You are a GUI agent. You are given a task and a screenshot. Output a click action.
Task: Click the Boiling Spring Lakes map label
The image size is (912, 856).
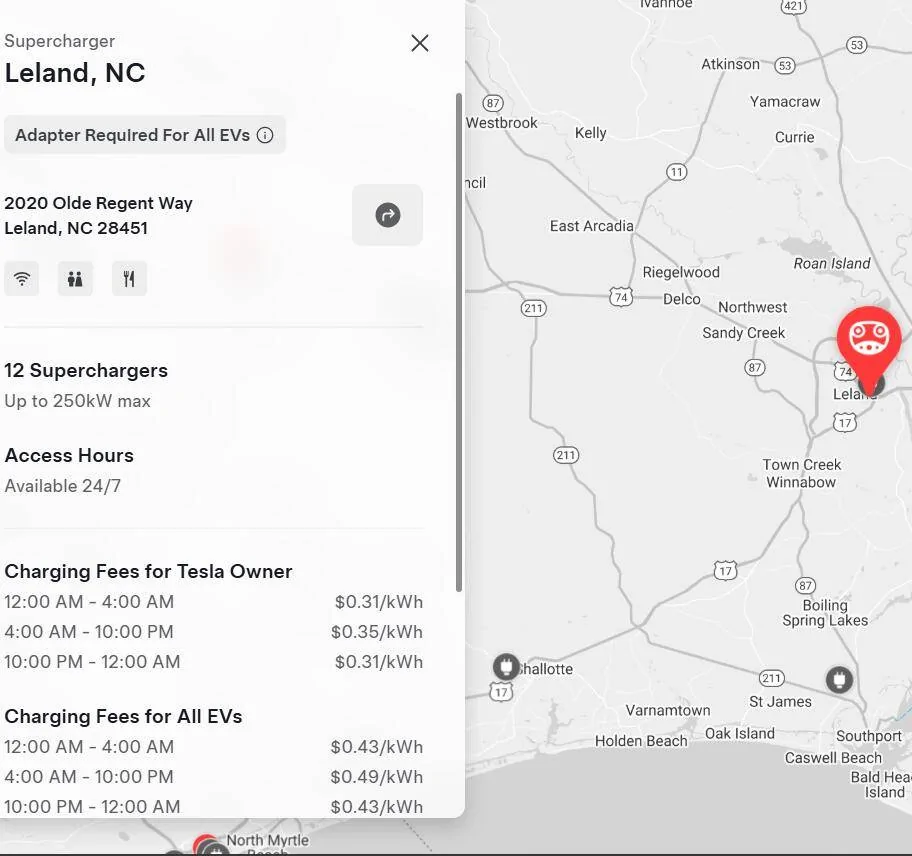[x=825, y=613]
